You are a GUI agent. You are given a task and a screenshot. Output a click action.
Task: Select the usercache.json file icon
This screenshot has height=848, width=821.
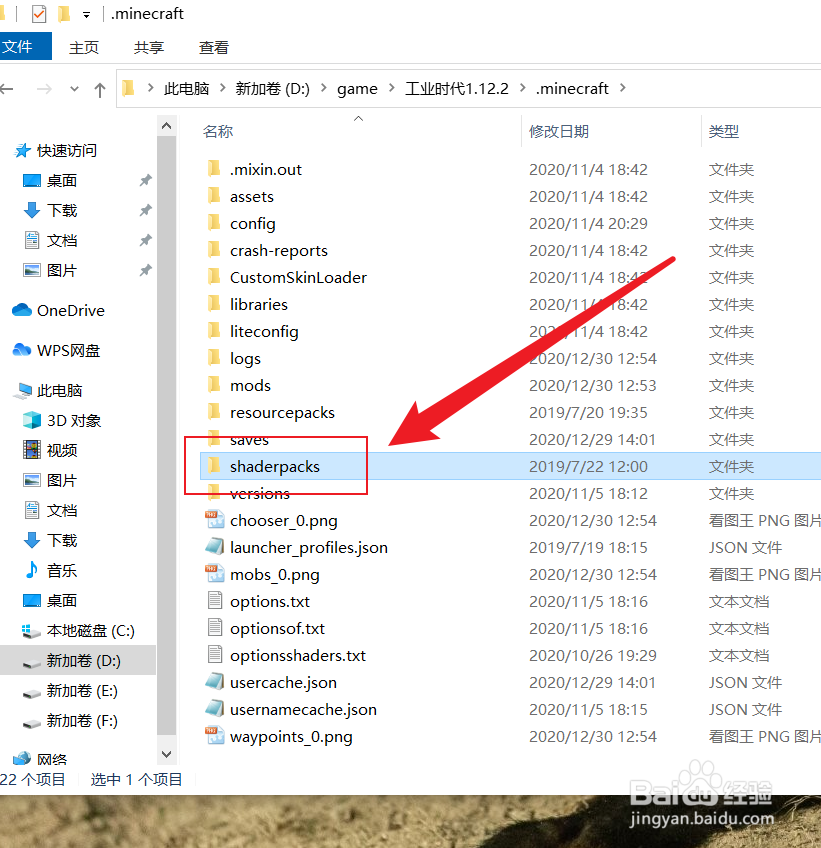point(215,681)
